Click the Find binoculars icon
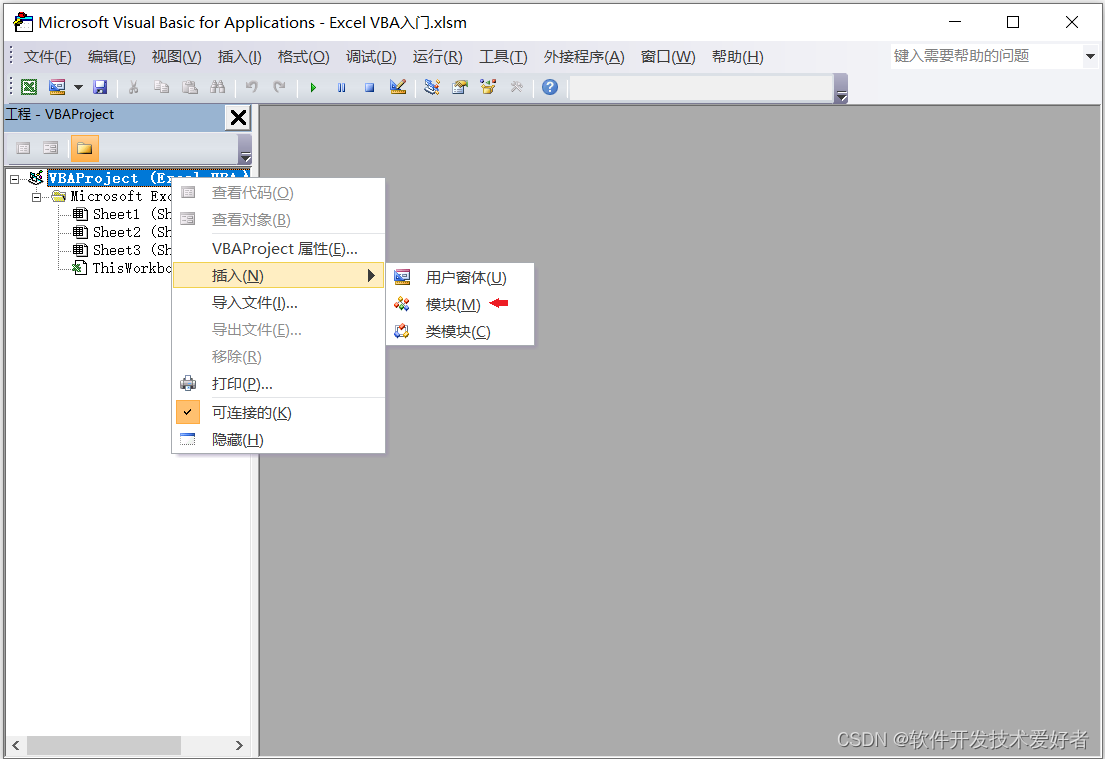 point(218,87)
